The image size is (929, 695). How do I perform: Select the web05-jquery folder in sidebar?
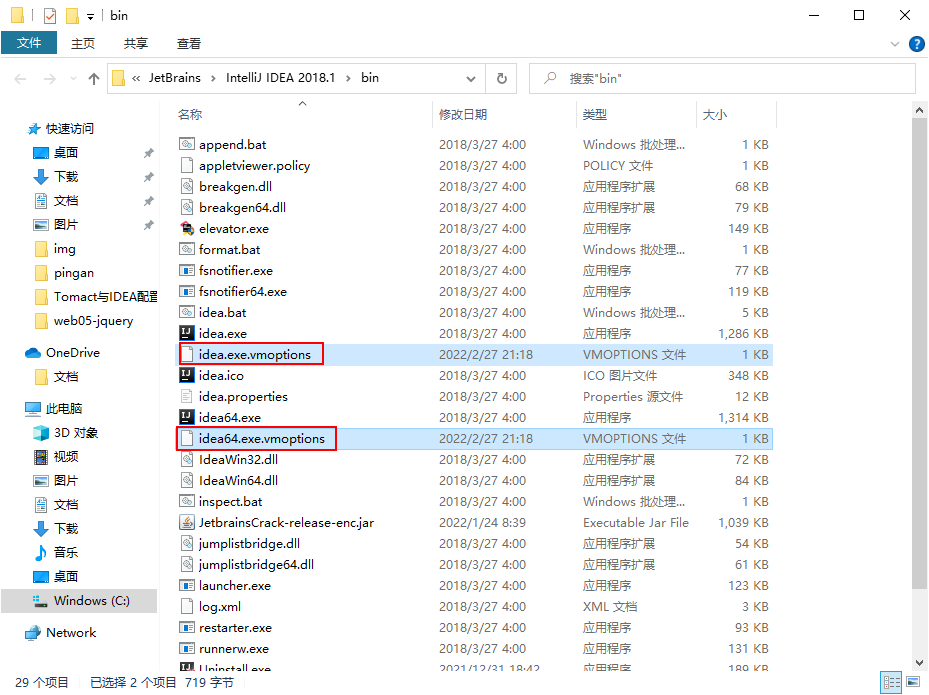point(84,321)
